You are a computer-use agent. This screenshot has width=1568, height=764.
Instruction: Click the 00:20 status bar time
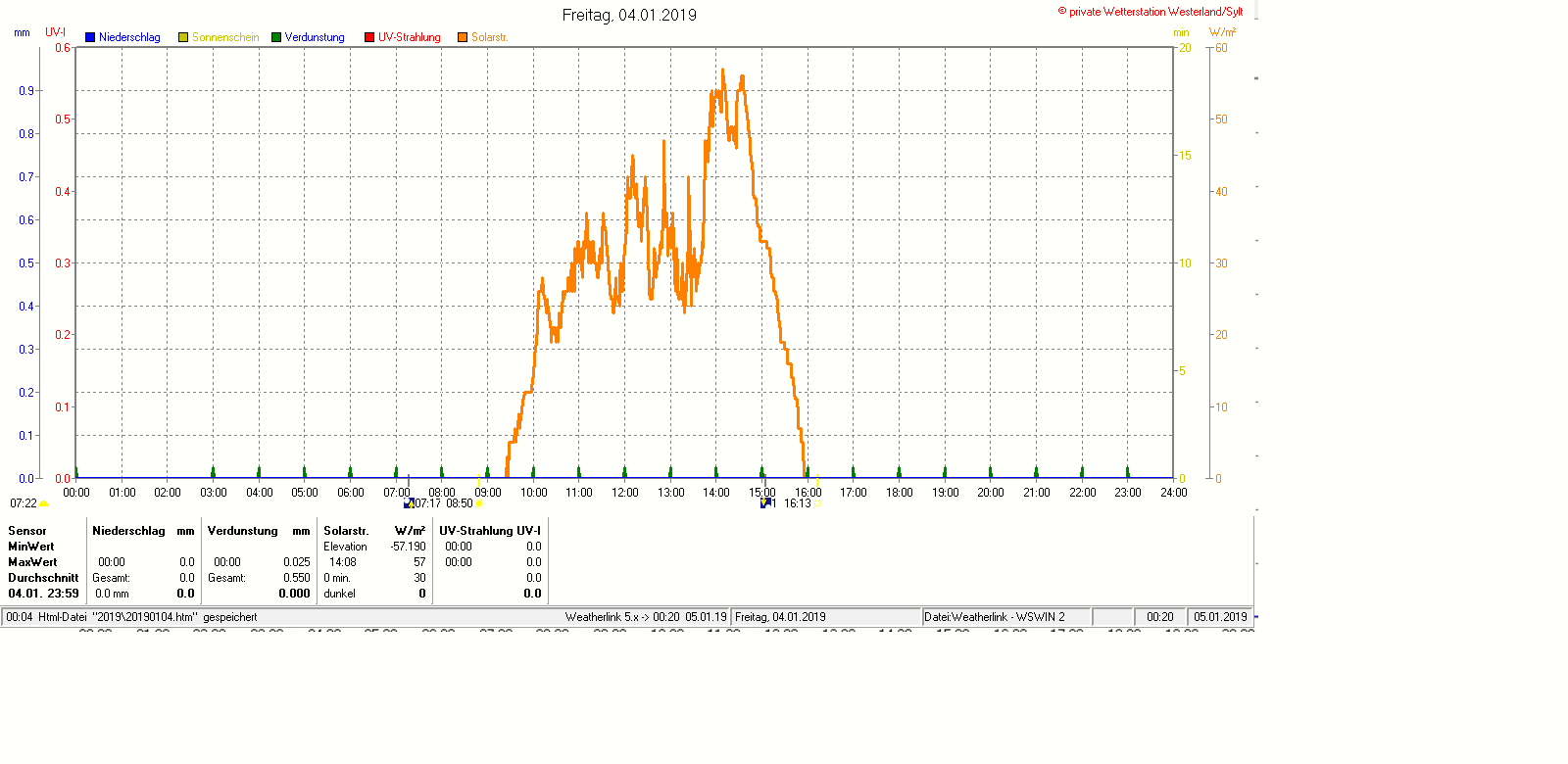point(1160,617)
